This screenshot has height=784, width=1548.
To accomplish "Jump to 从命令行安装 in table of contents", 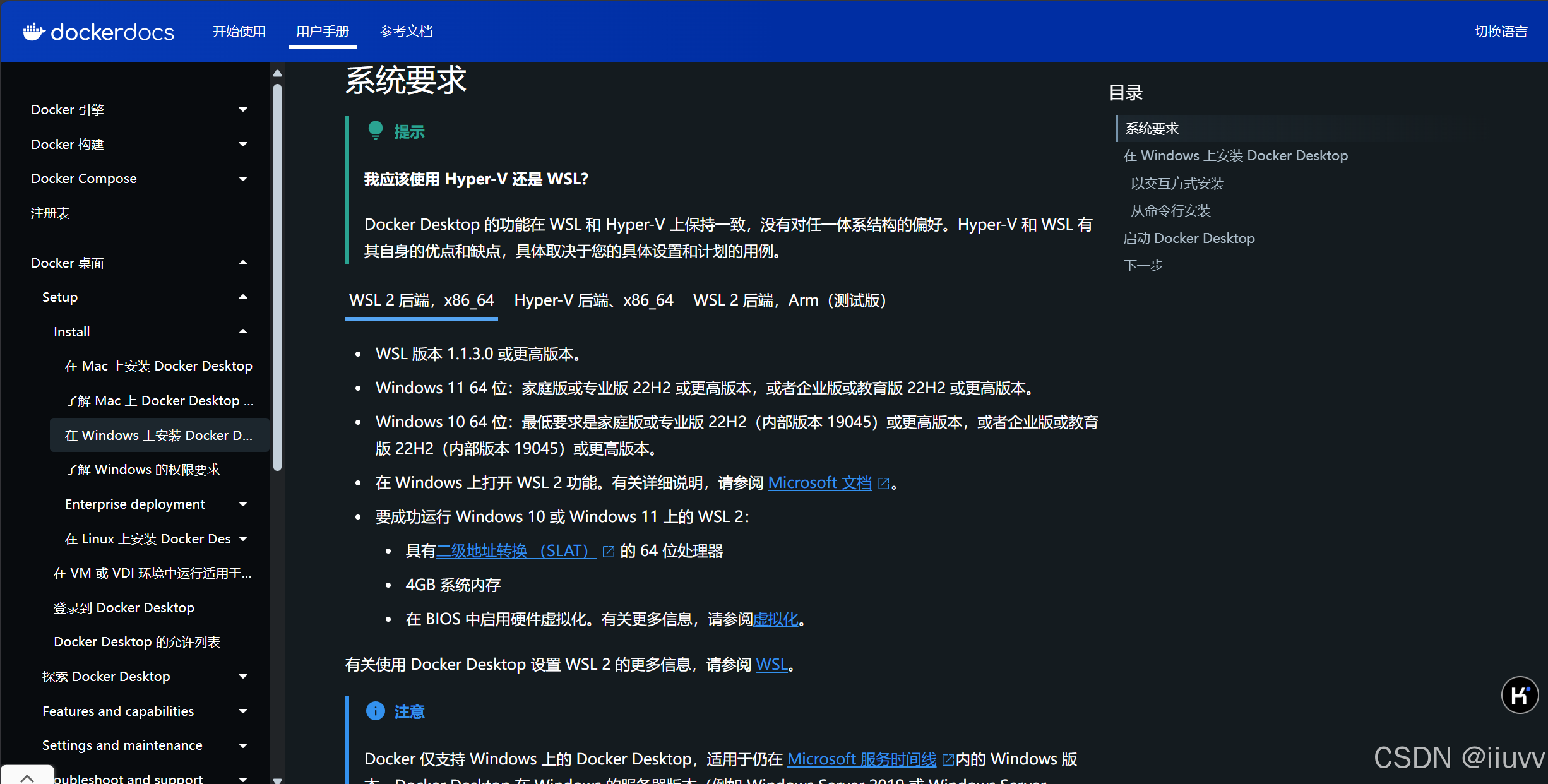I will (x=1170, y=211).
